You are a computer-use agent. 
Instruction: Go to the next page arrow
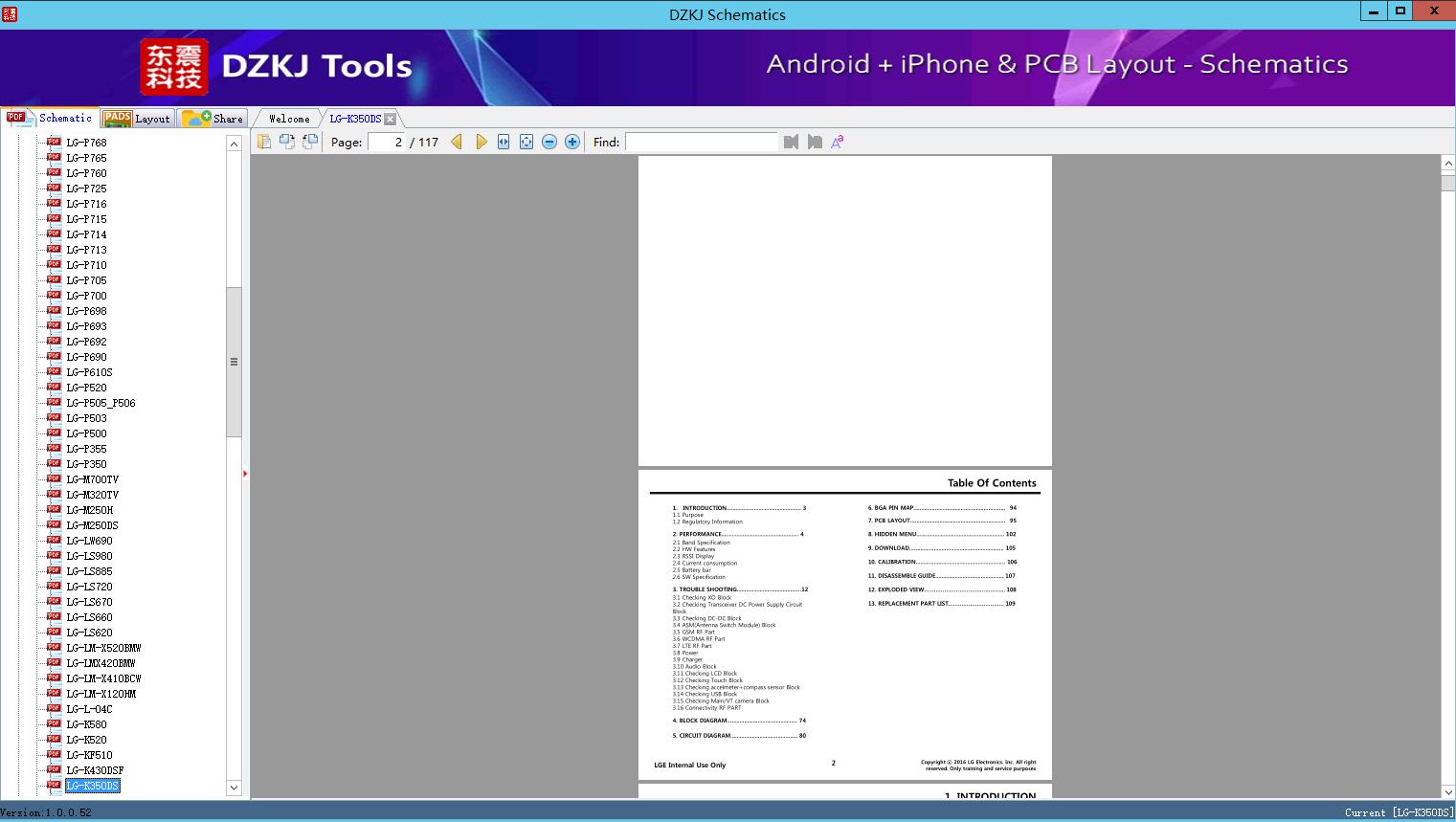click(x=481, y=142)
